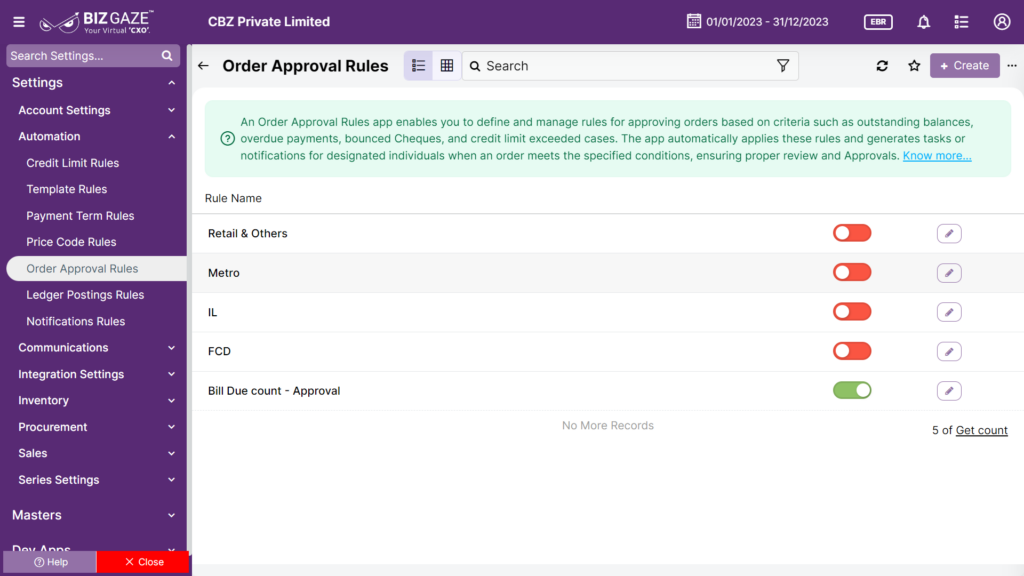Open Credit Limit Rules
The width and height of the screenshot is (1024, 576).
point(72,163)
